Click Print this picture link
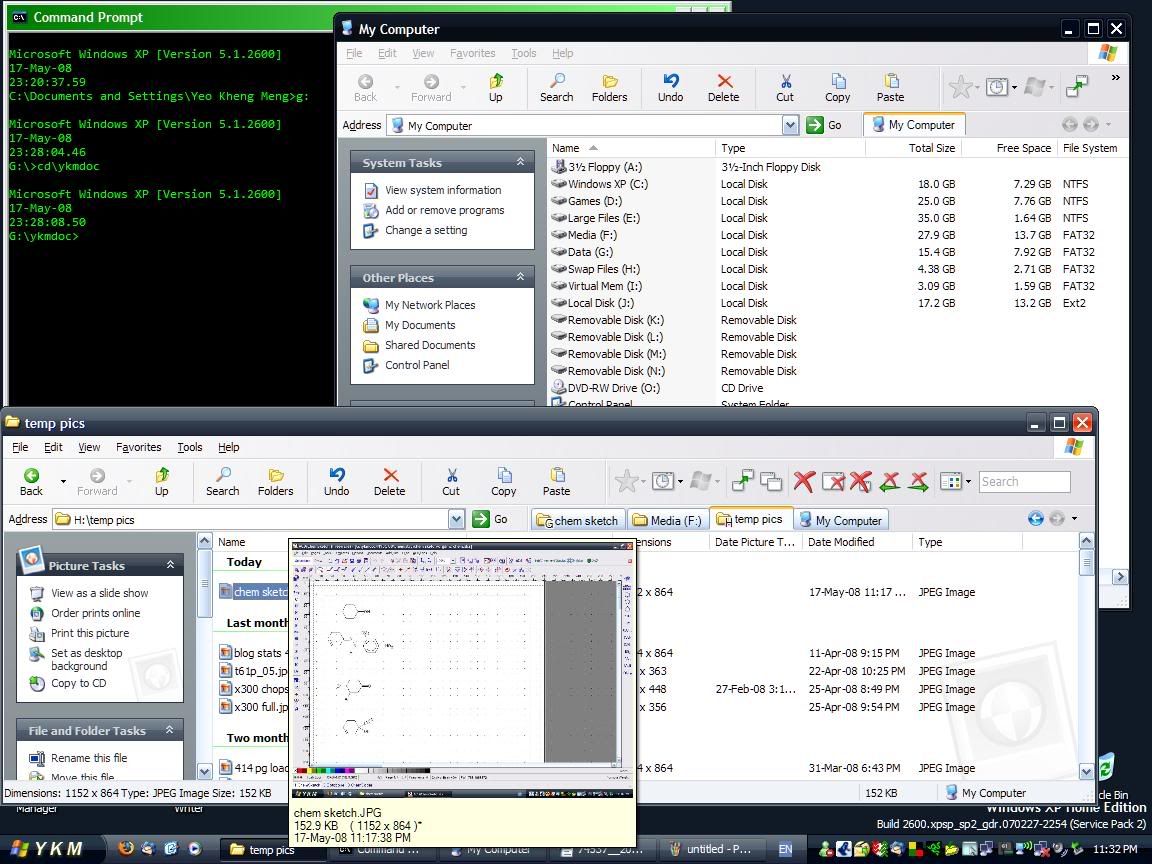The image size is (1152, 864). click(x=90, y=633)
